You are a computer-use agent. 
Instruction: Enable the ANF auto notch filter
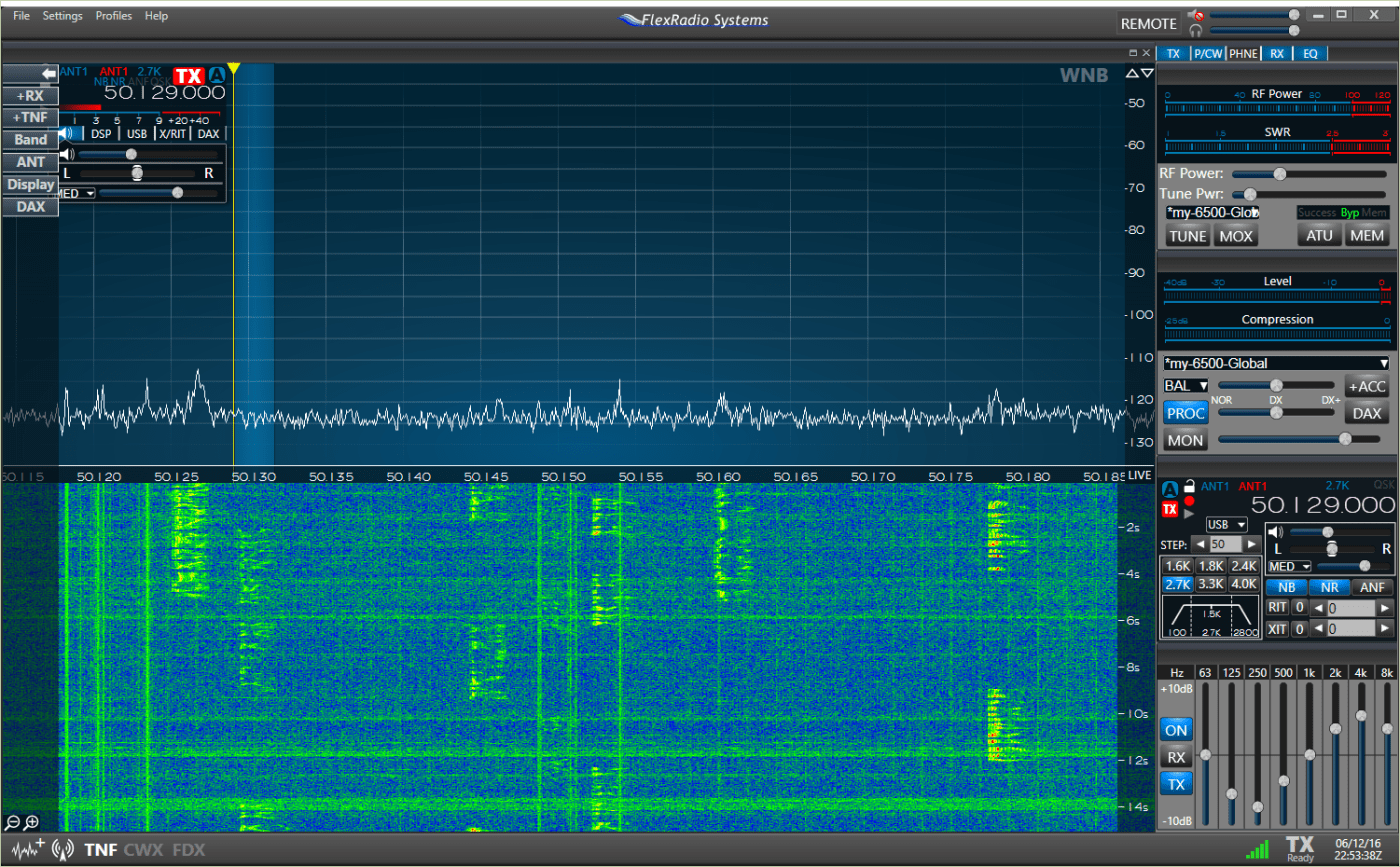point(1372,587)
